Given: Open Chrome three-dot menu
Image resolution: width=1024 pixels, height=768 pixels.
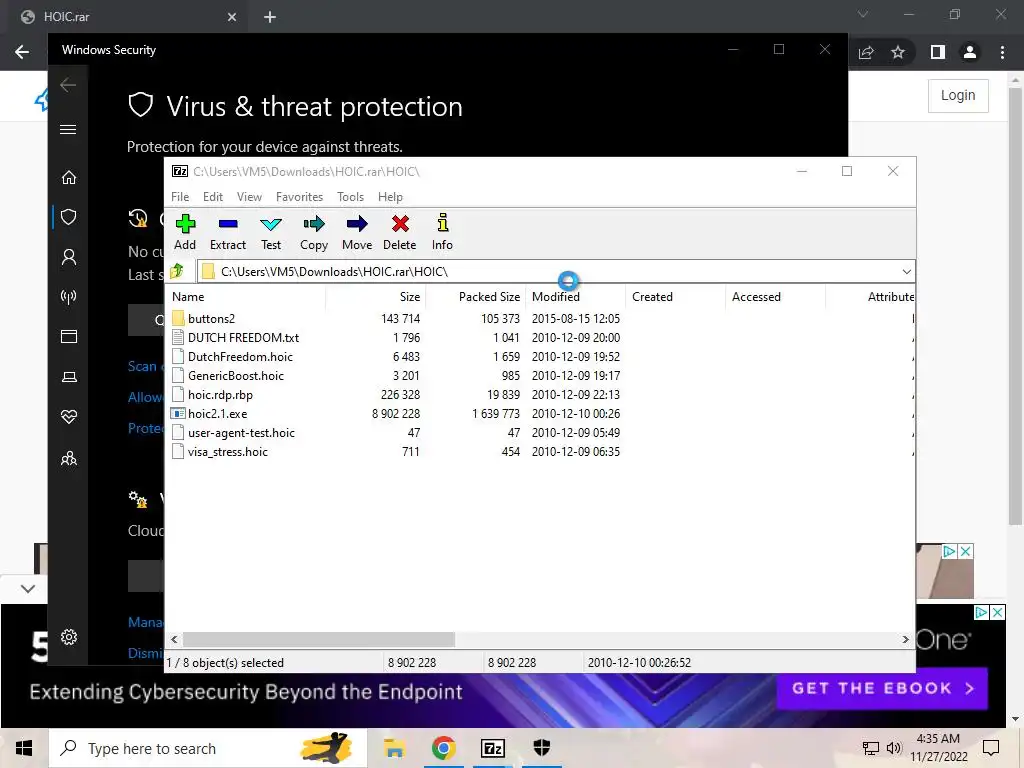Looking at the screenshot, I should click(x=1002, y=52).
